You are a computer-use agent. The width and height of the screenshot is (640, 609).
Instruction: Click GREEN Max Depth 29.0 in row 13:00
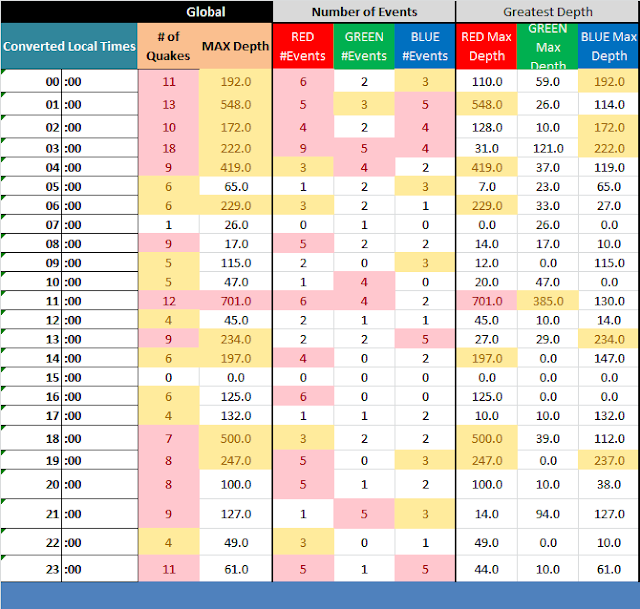548,339
